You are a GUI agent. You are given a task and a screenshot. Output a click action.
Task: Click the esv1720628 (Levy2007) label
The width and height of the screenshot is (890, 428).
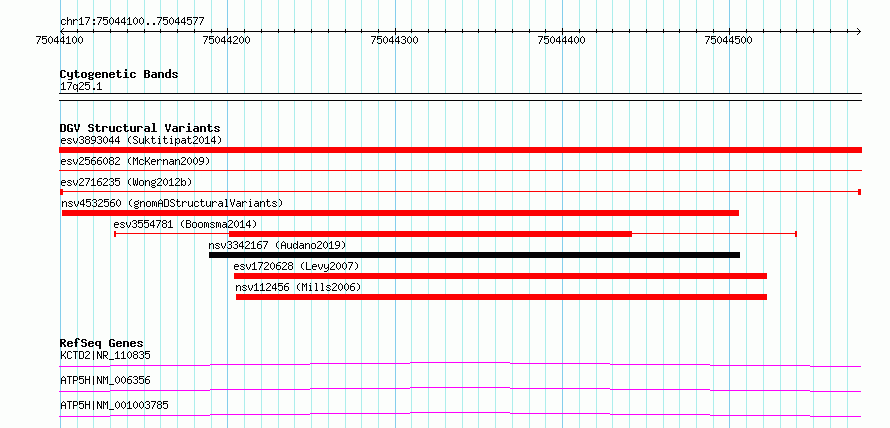click(x=296, y=266)
